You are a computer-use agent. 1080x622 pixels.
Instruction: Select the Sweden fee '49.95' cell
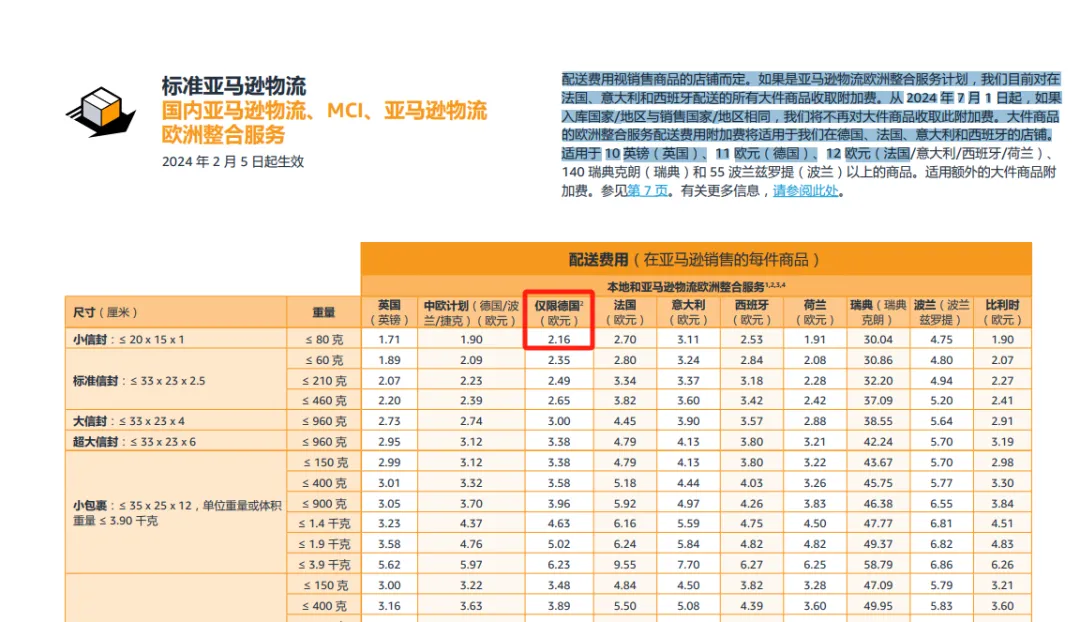pyautogui.click(x=878, y=606)
